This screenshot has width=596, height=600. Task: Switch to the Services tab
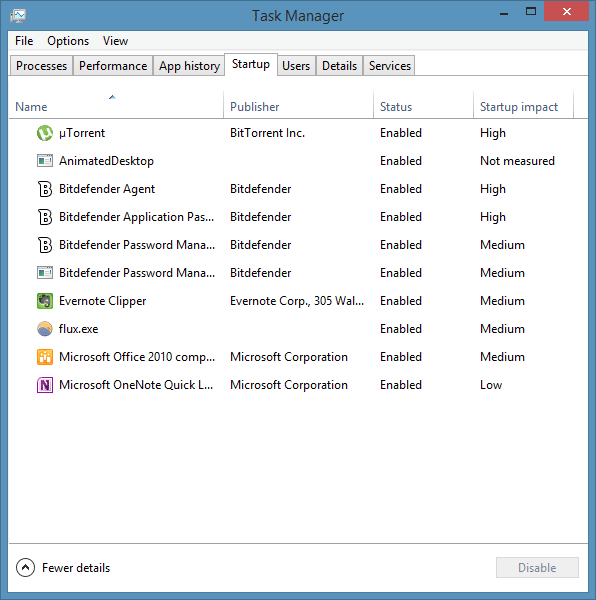point(389,66)
